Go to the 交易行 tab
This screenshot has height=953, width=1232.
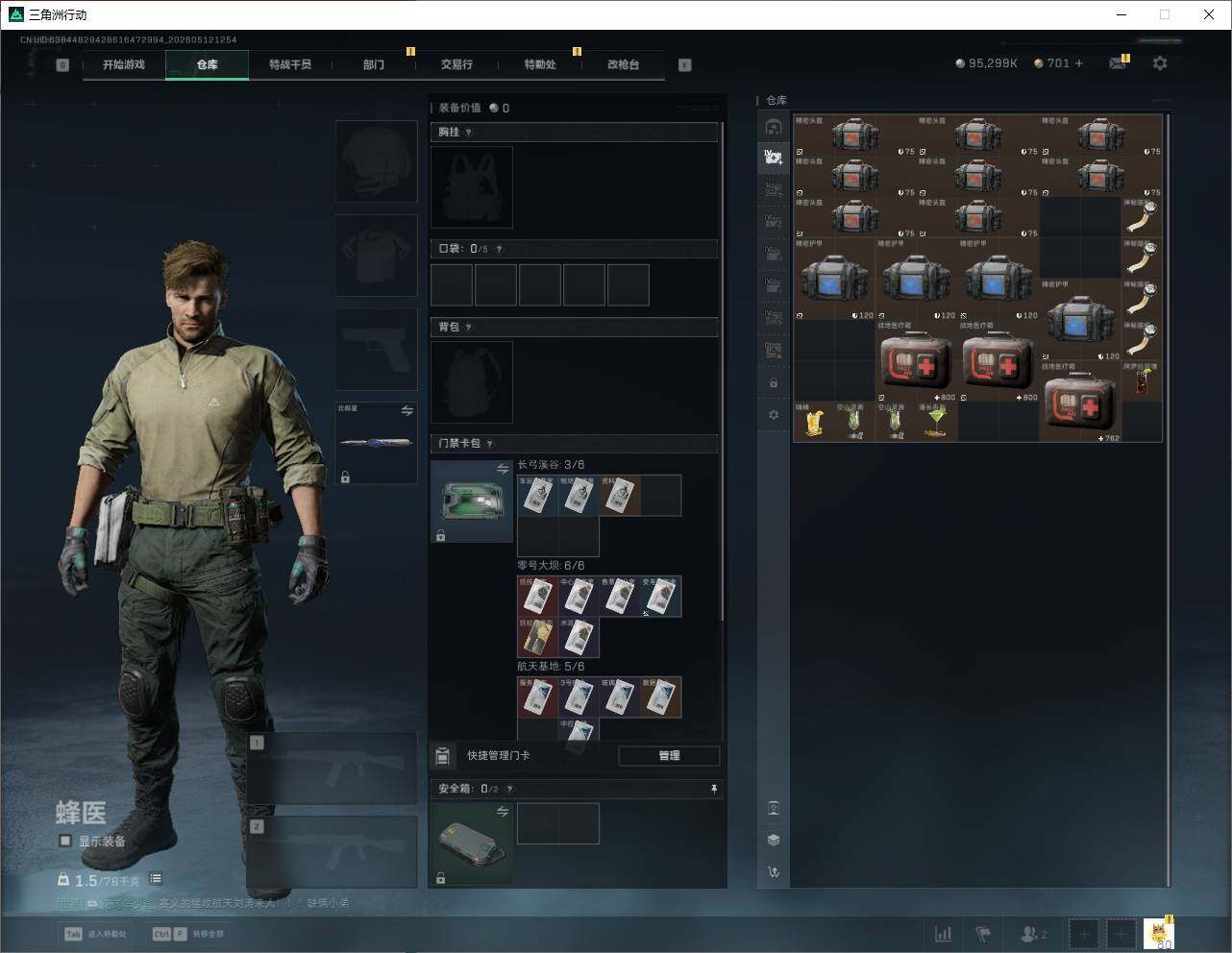(x=456, y=64)
